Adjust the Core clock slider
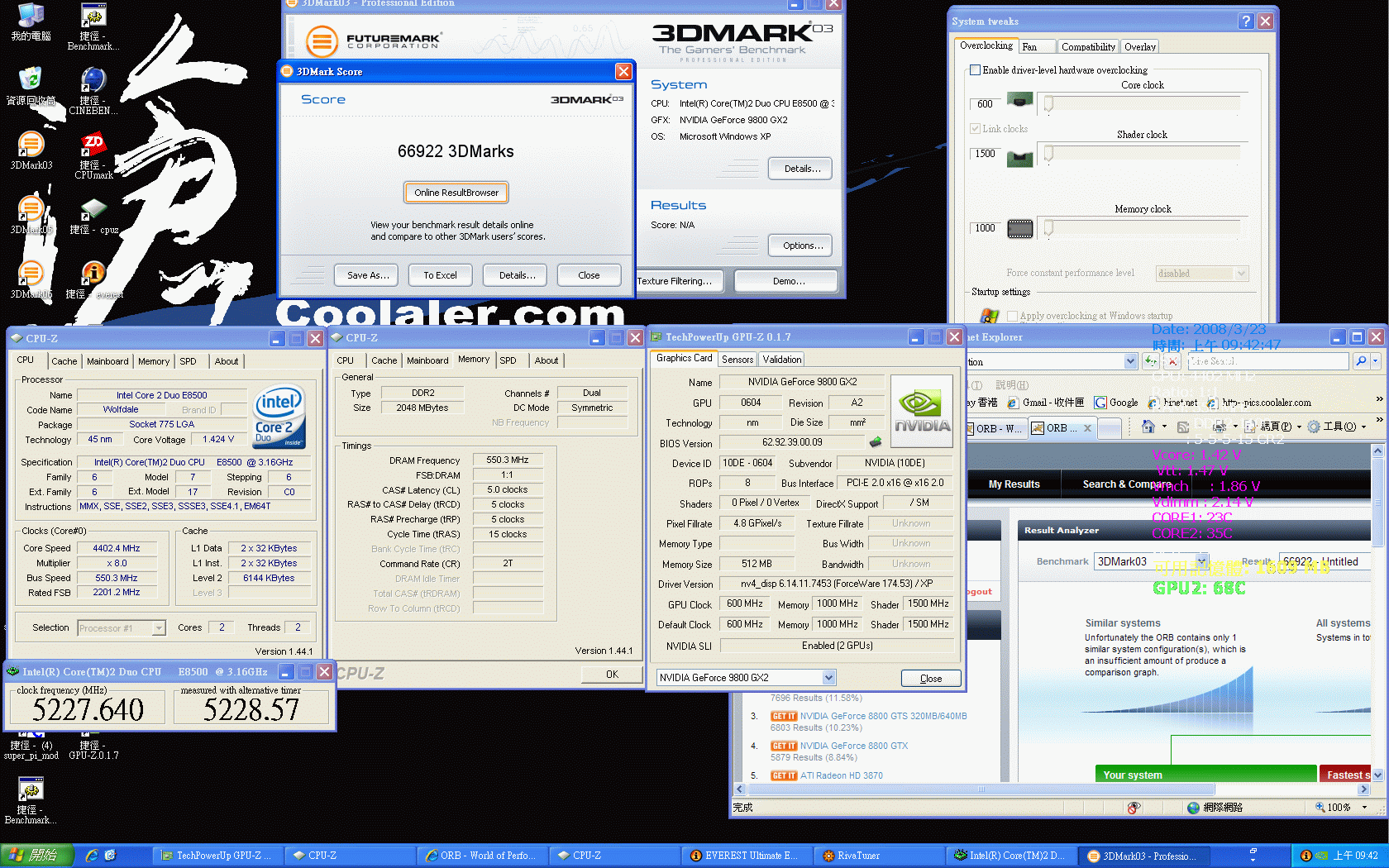 pyautogui.click(x=1048, y=103)
